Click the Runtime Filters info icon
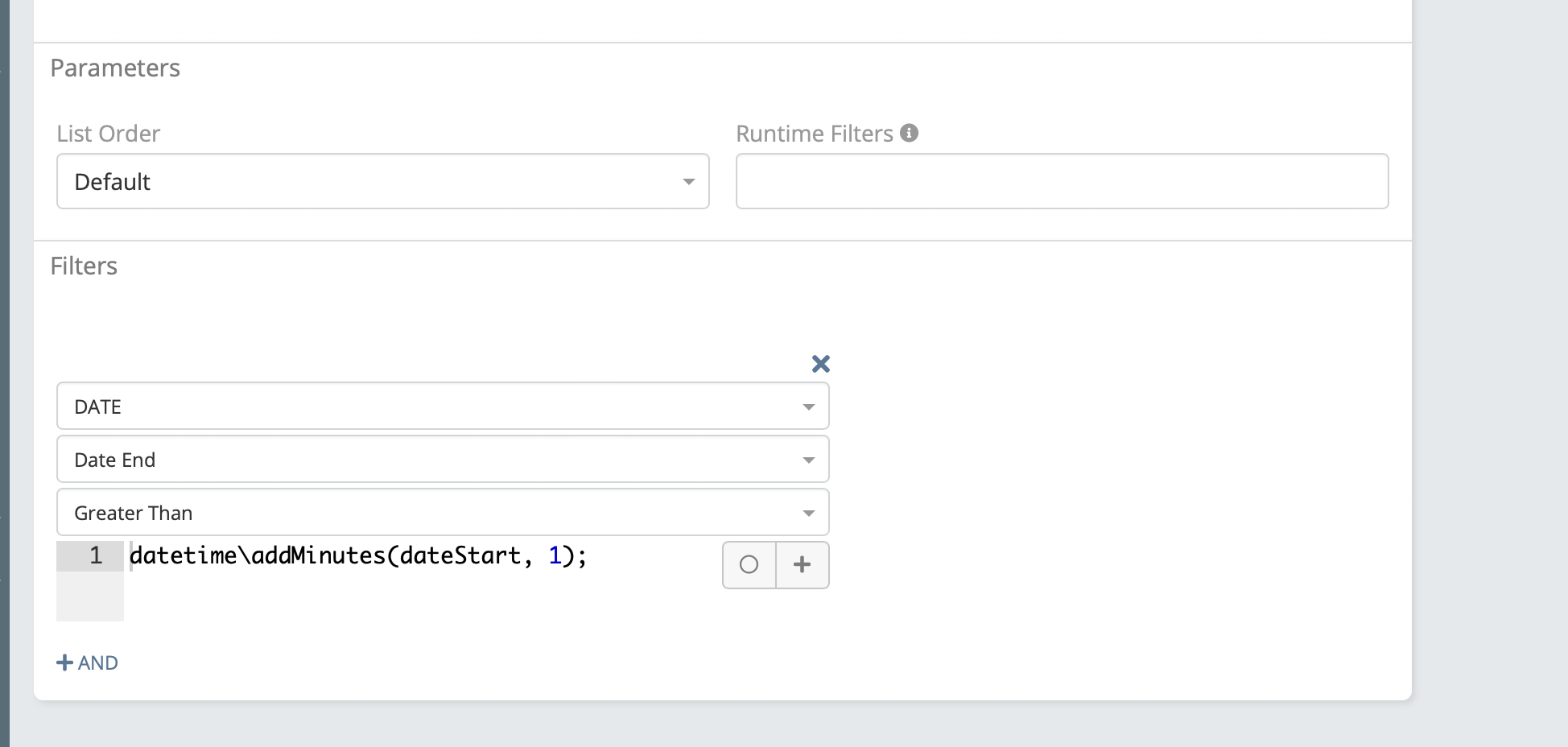1568x747 pixels. coord(909,133)
